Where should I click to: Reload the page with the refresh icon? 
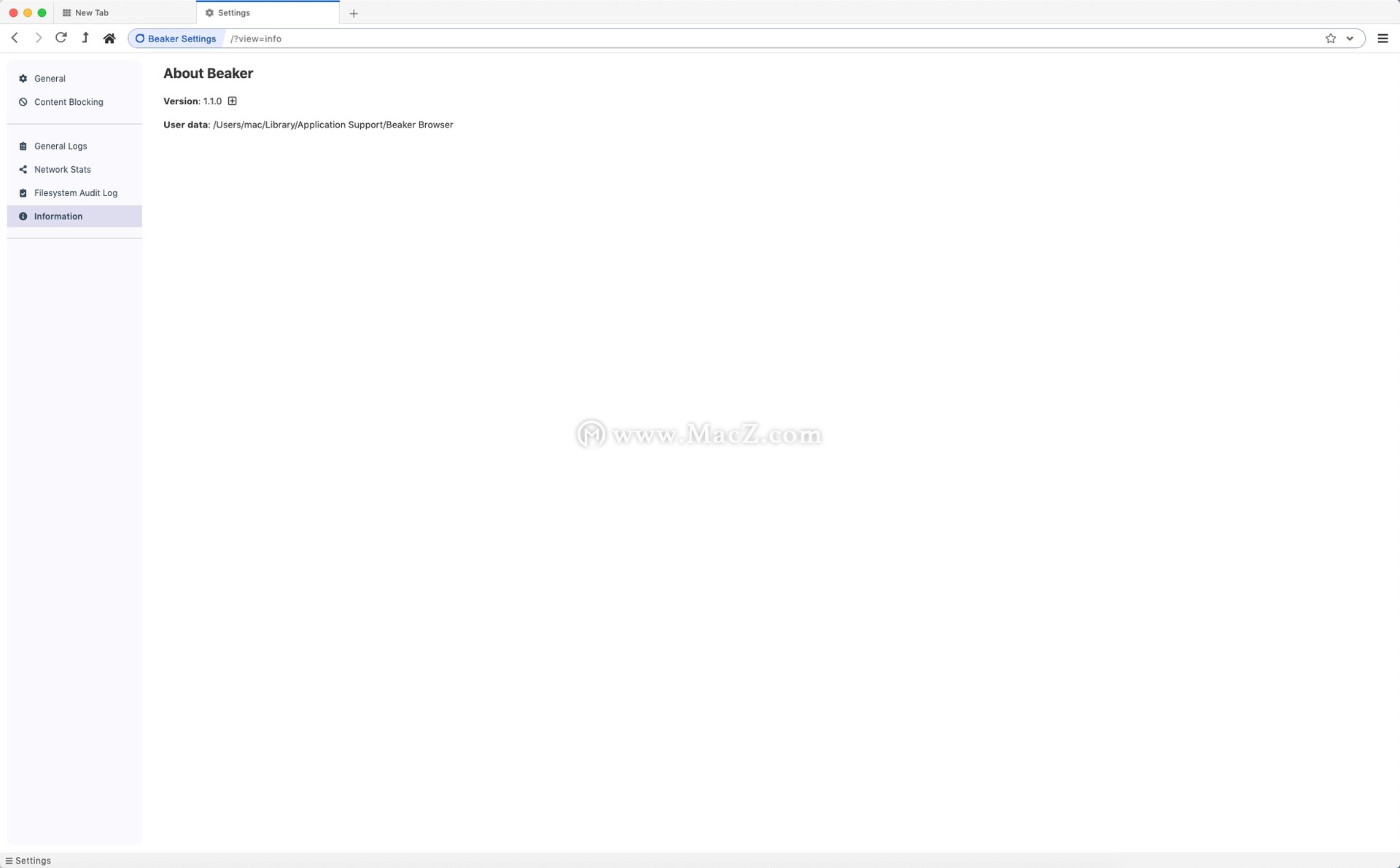pos(61,38)
